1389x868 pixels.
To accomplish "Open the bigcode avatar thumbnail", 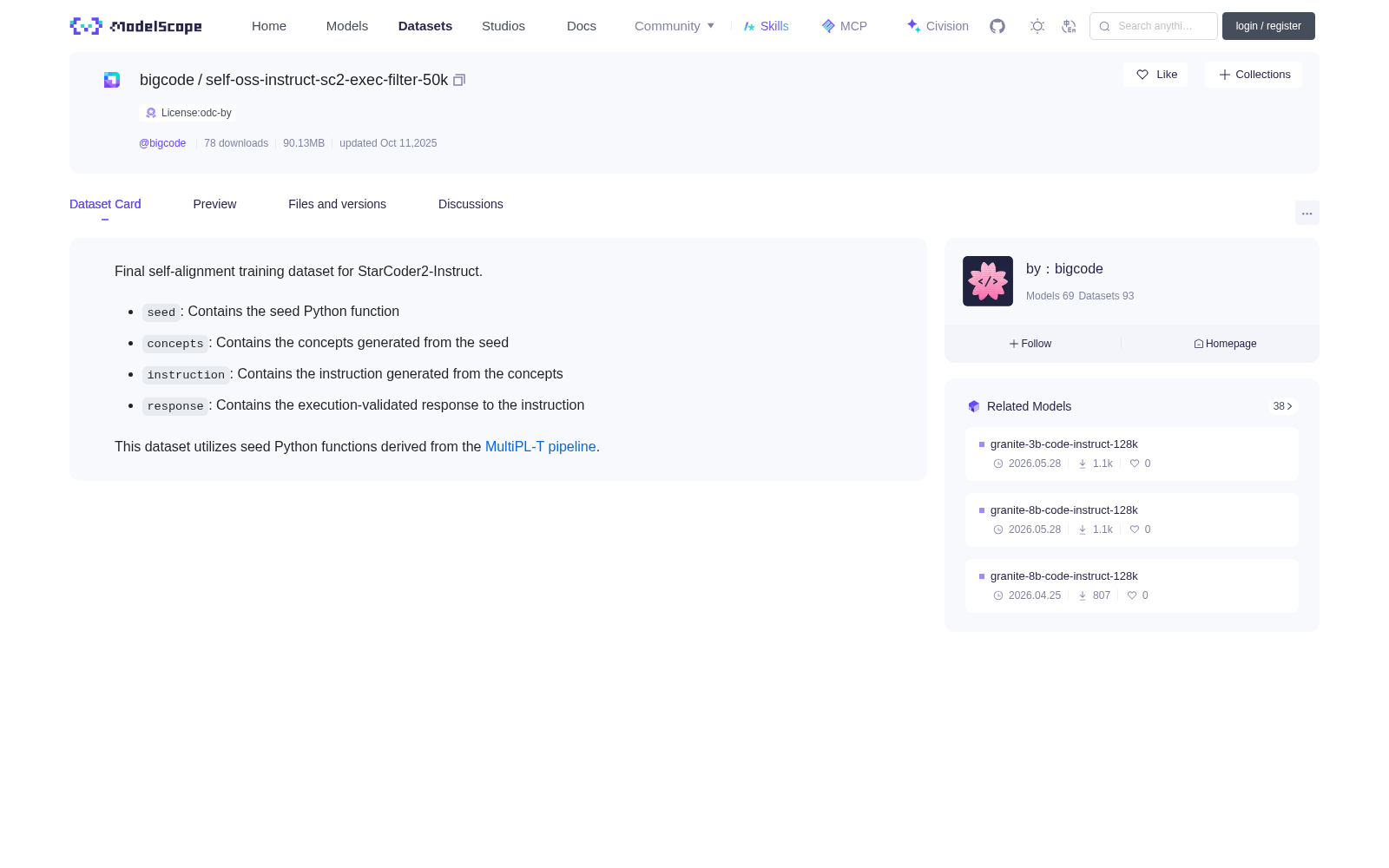I will (988, 281).
